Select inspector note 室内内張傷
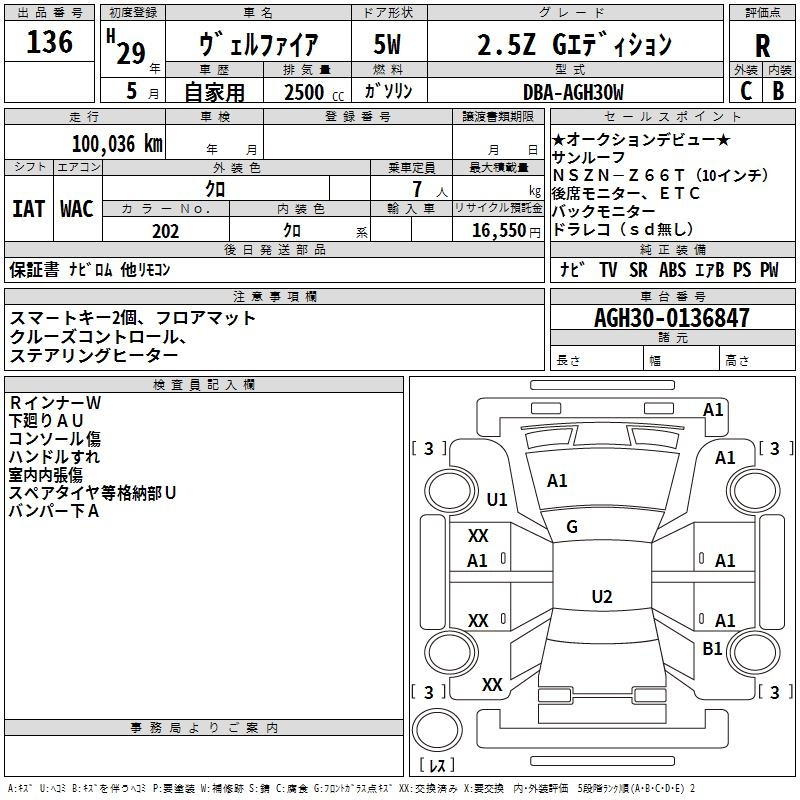 [x=45, y=474]
